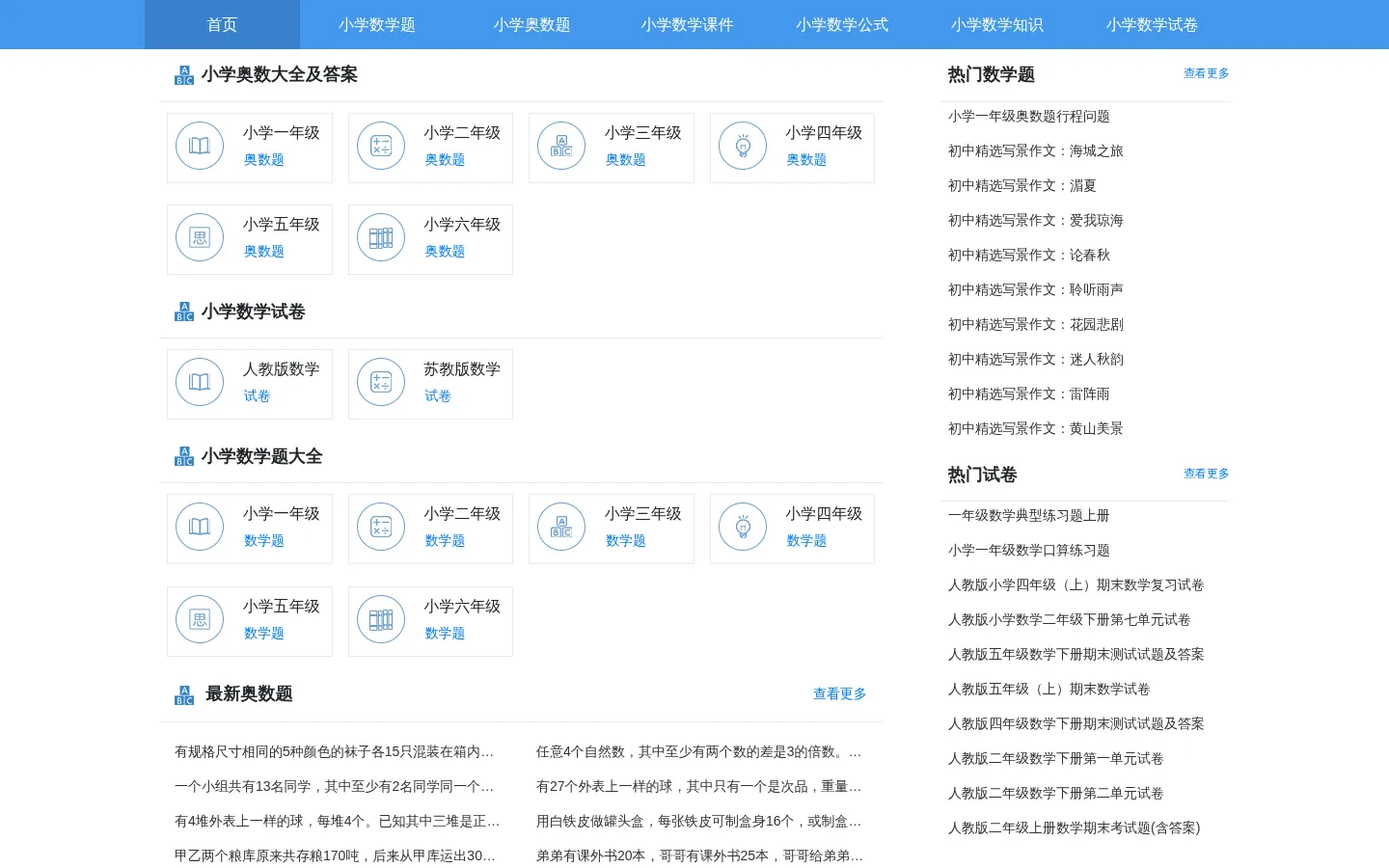Open the 小学数学题 navigation tab

point(377,24)
